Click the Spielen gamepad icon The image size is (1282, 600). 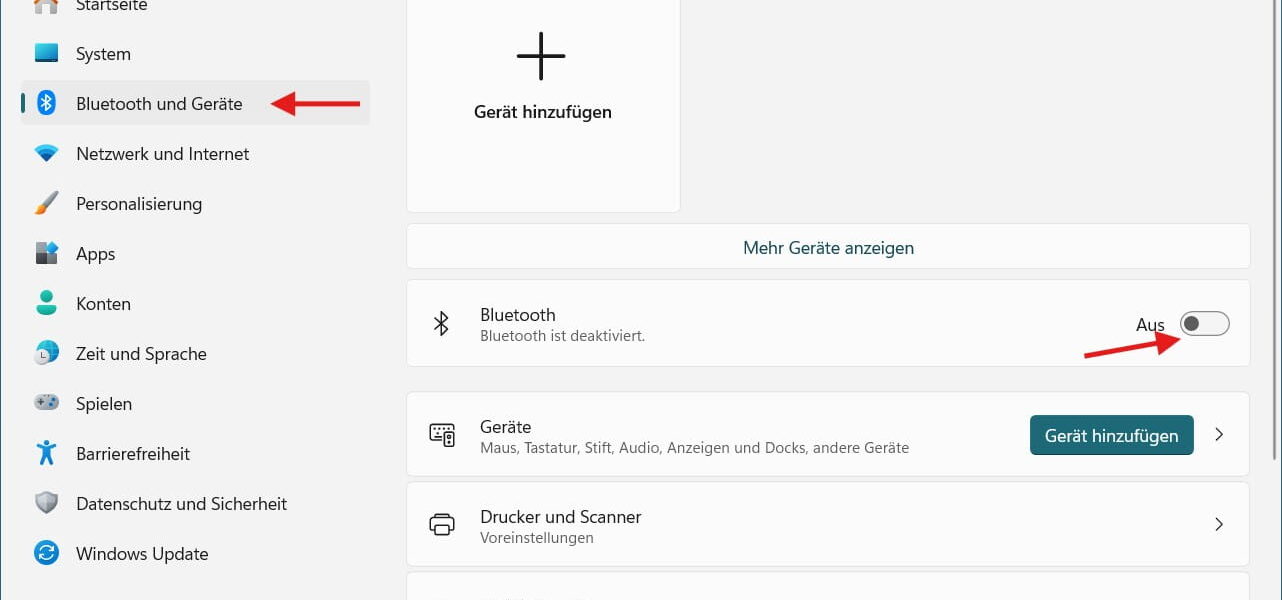[x=46, y=403]
